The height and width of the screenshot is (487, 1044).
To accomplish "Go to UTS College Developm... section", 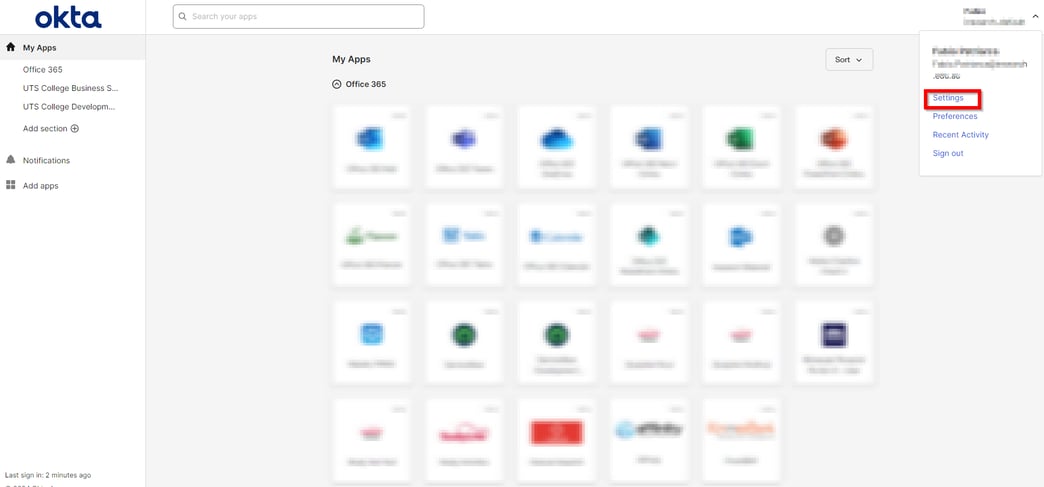I will pyautogui.click(x=69, y=107).
